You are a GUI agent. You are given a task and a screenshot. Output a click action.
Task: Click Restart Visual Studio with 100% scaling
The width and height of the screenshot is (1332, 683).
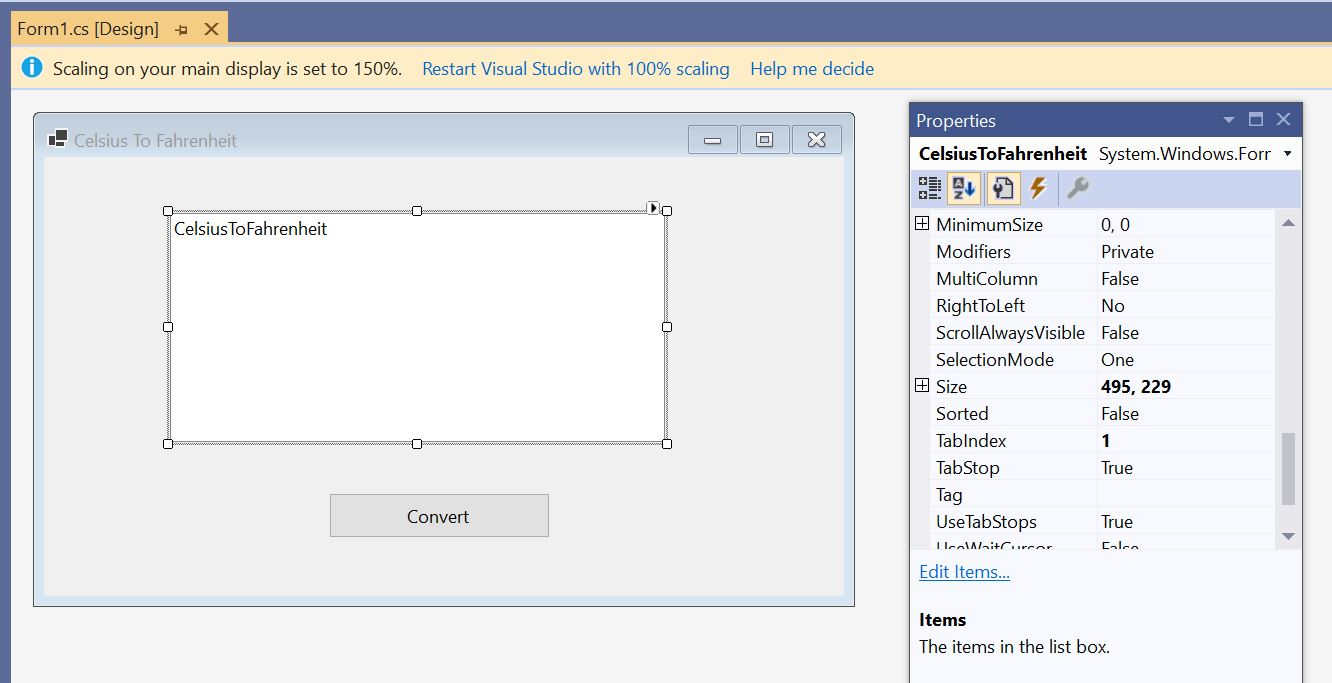pos(576,68)
